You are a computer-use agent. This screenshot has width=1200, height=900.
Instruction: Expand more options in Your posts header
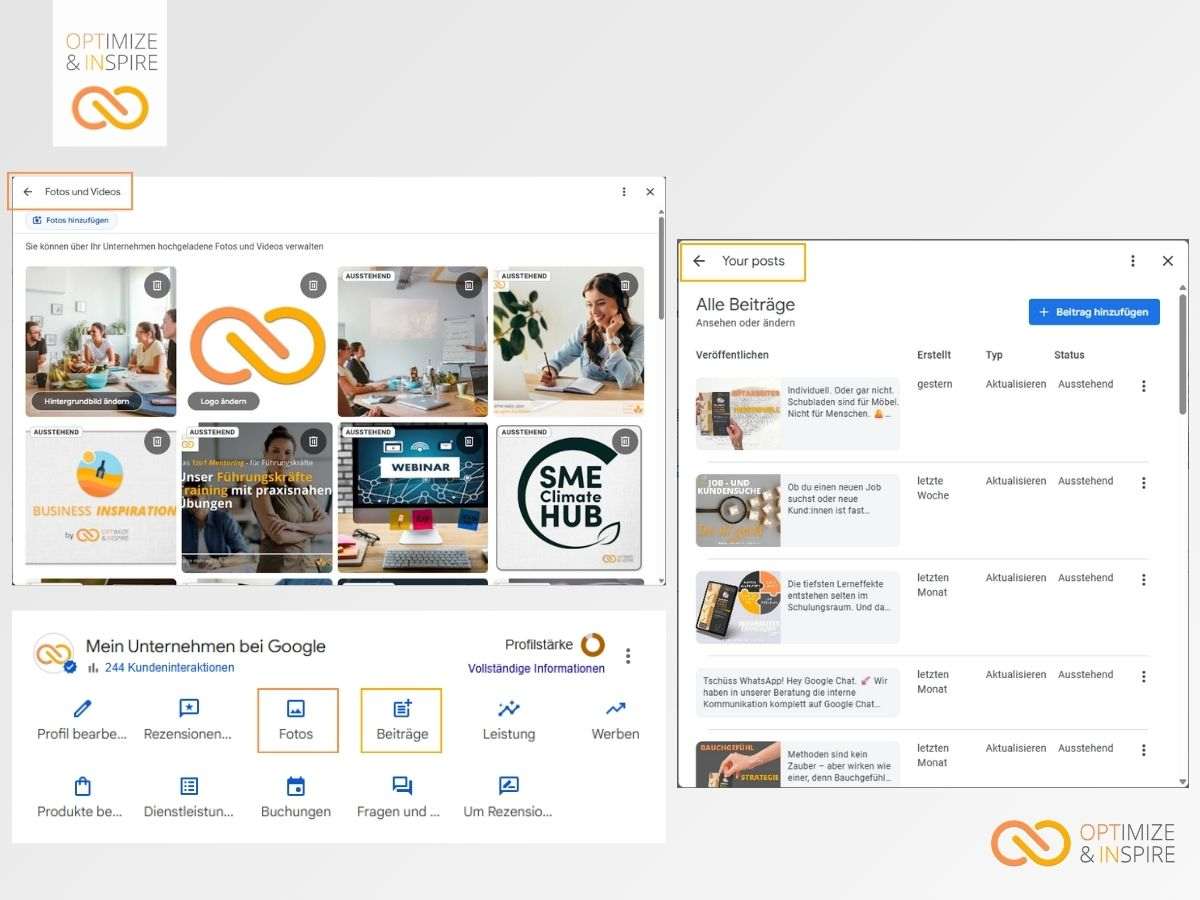[1133, 261]
